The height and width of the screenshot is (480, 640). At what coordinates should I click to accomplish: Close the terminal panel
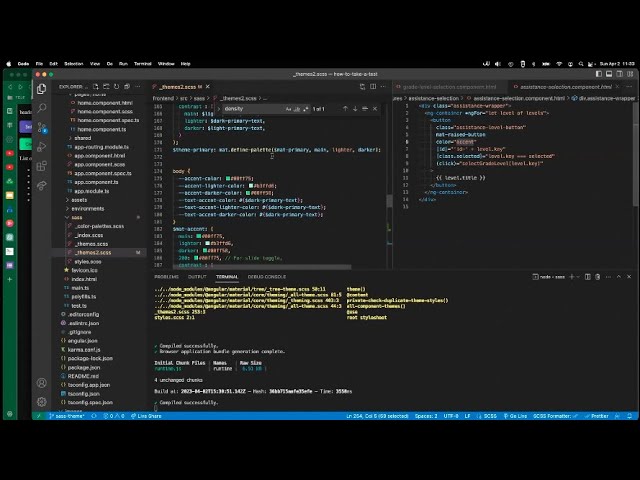pos(629,277)
